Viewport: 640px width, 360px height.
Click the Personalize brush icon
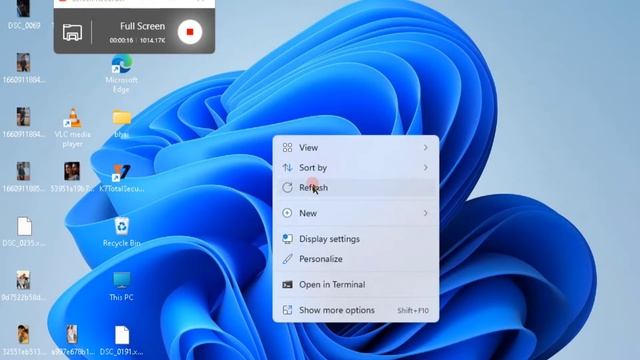pyautogui.click(x=287, y=259)
